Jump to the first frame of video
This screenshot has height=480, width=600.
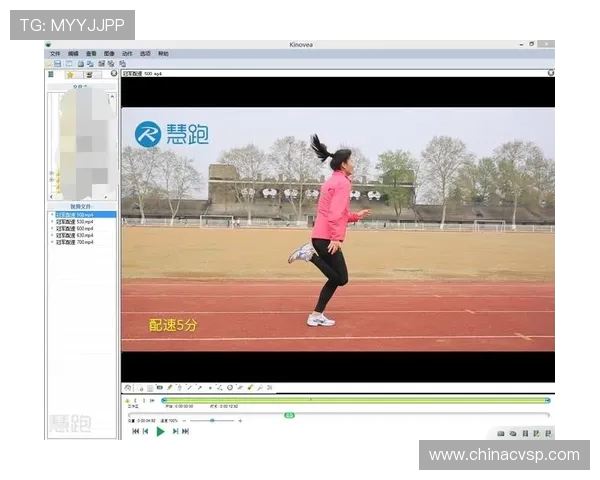136,431
